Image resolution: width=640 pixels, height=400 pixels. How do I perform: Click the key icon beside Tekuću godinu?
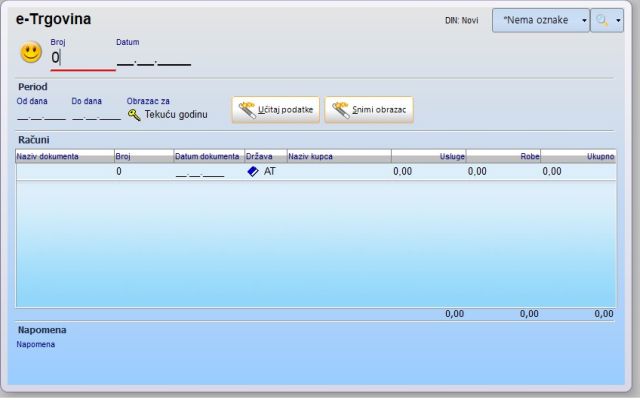click(134, 115)
